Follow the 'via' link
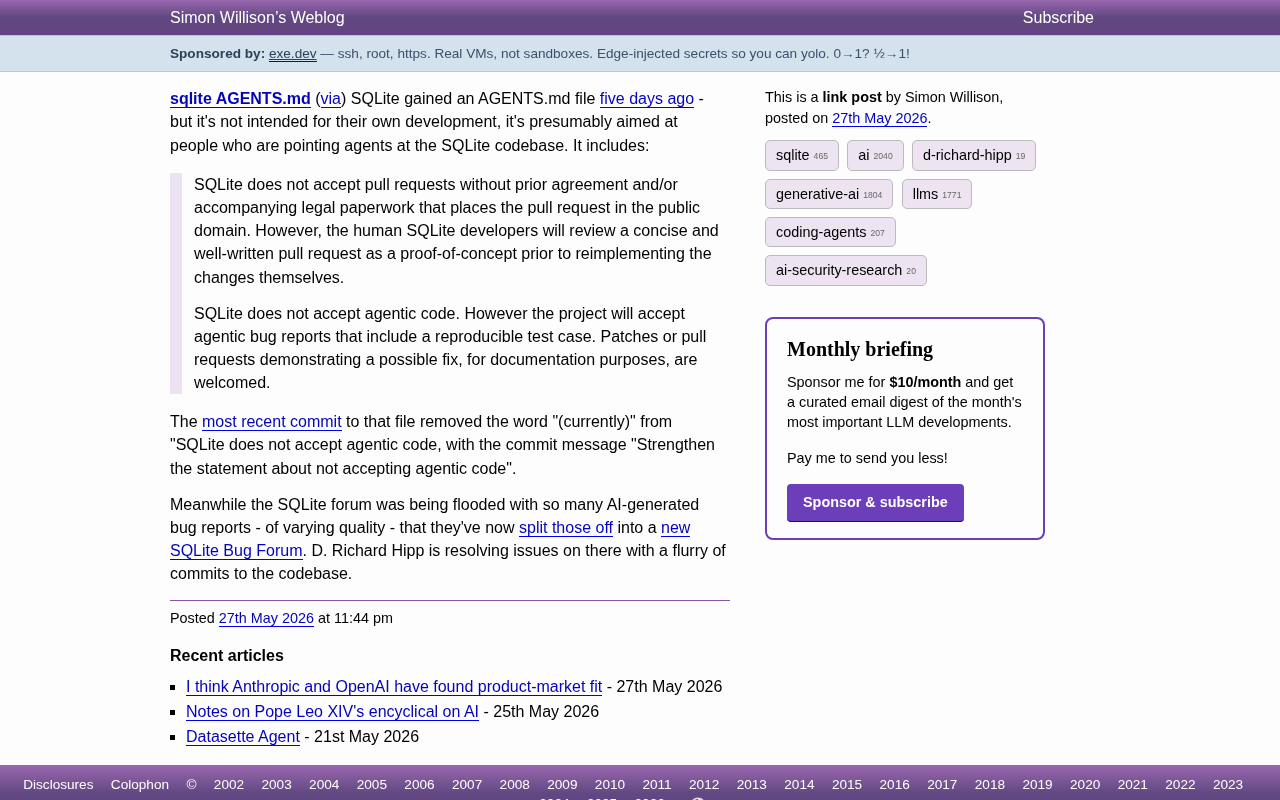1280x800 pixels. (331, 99)
